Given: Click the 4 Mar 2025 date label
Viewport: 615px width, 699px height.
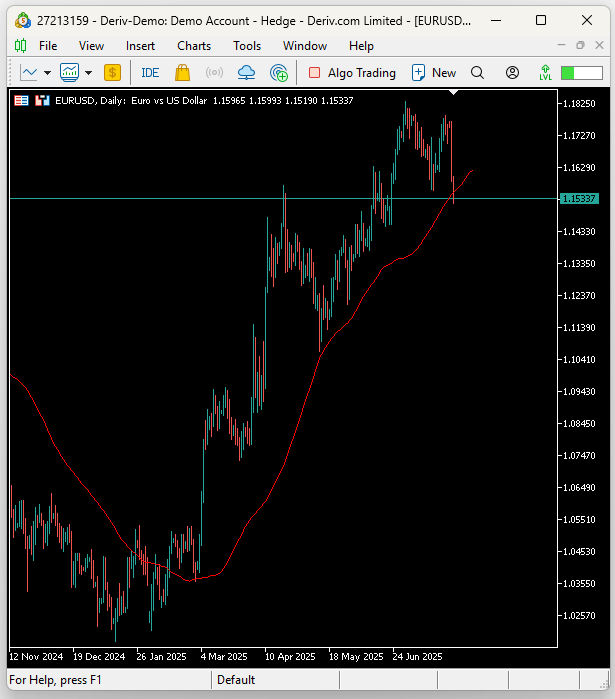Looking at the screenshot, I should (224, 657).
